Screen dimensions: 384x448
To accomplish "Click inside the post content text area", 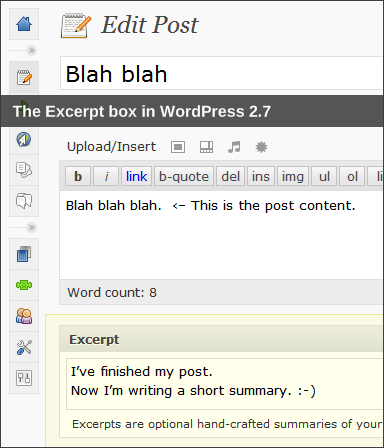I will [222, 235].
